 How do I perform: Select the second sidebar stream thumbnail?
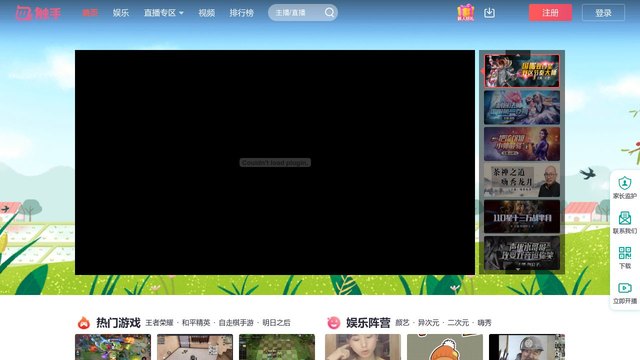pos(522,107)
